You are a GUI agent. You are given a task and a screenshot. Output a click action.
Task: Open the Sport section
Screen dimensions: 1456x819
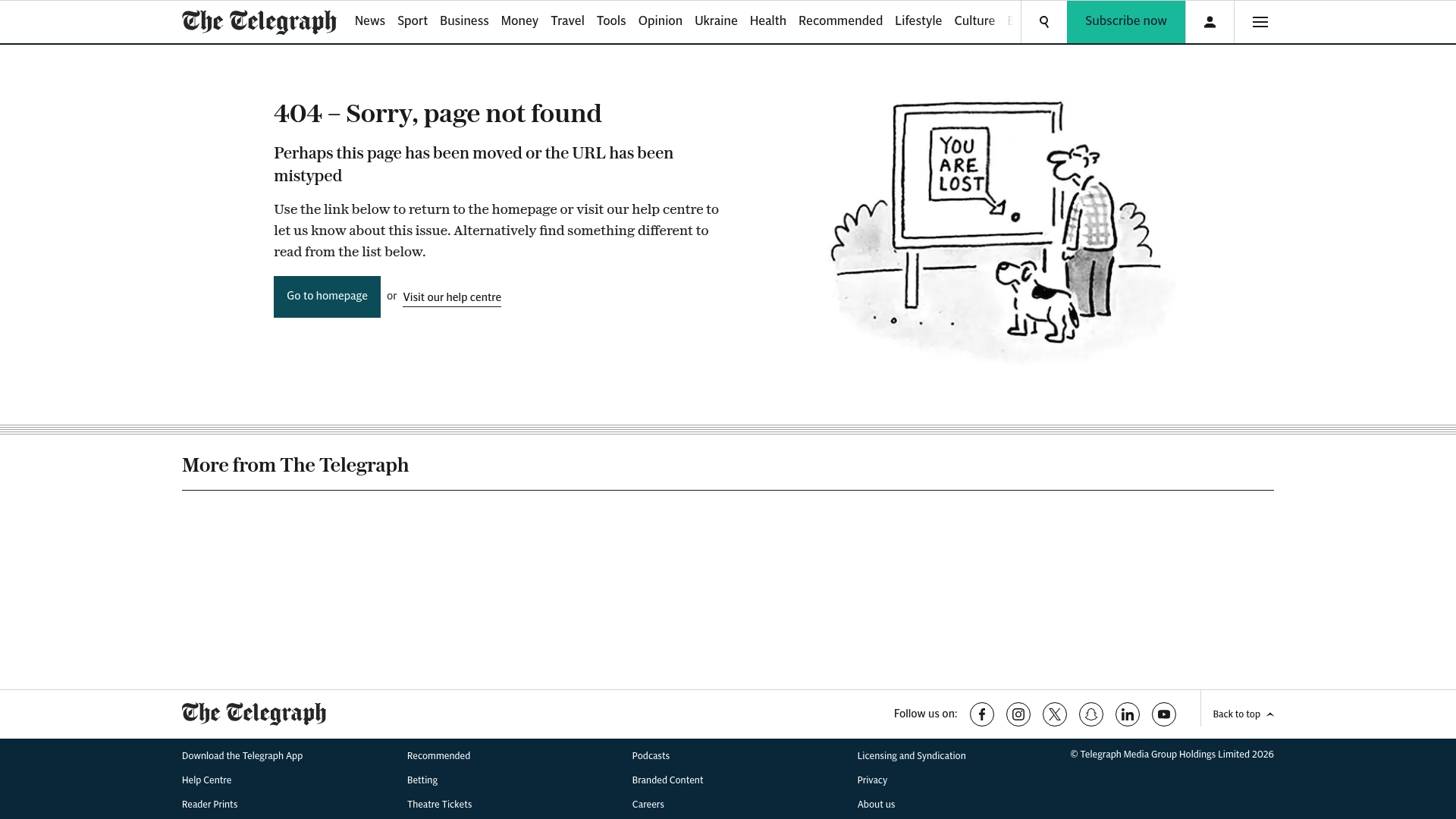point(413,21)
